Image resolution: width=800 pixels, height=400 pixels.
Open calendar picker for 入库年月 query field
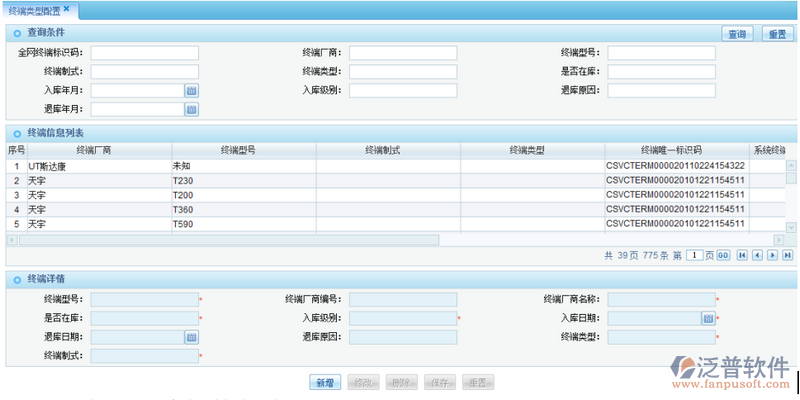[x=192, y=90]
